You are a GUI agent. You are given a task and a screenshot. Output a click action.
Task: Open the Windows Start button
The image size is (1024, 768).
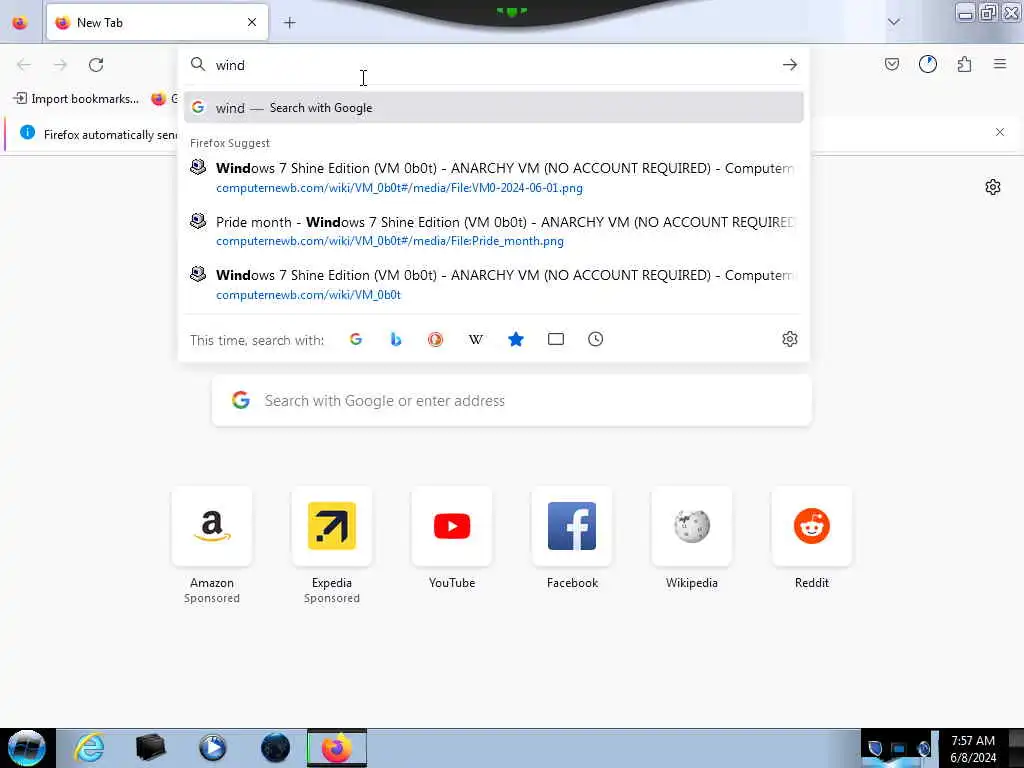coord(27,748)
